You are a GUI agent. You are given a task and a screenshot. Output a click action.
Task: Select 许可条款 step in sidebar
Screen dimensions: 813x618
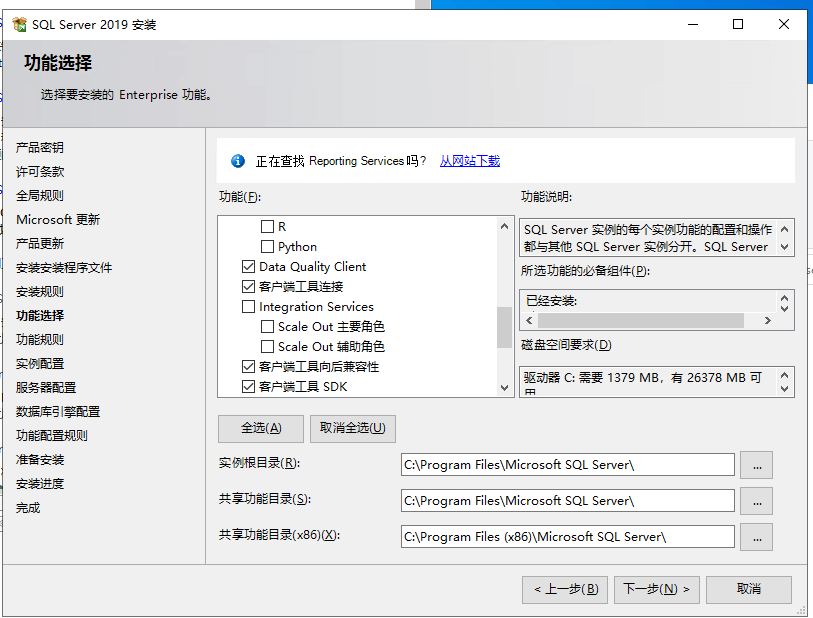click(x=40, y=172)
